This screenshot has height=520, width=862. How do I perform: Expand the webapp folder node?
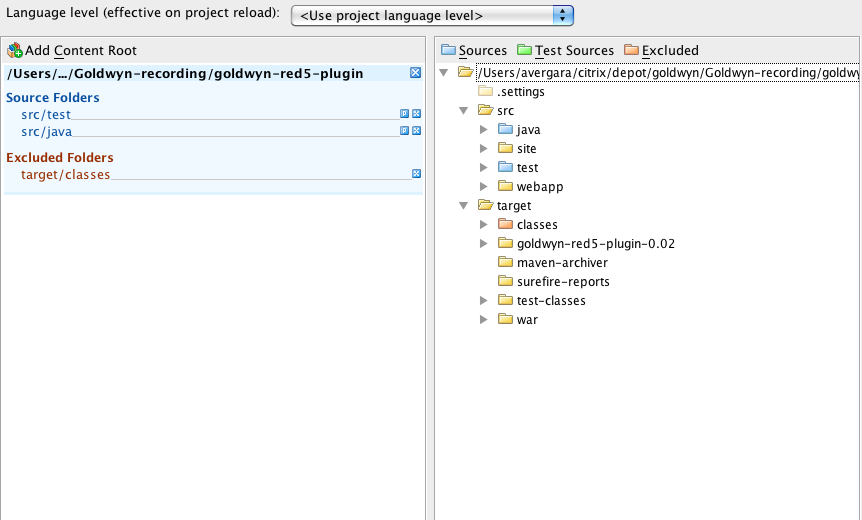(483, 187)
